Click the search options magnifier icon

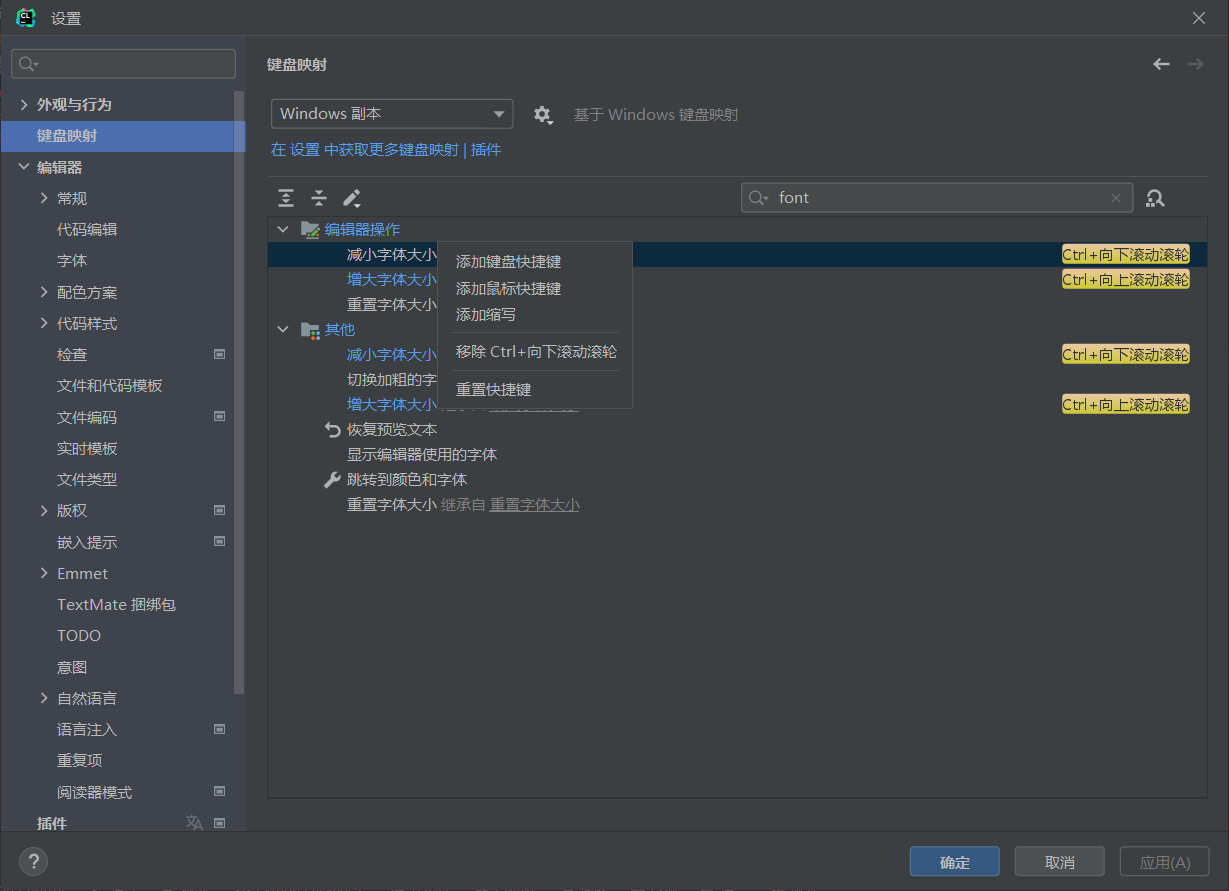[x=758, y=198]
